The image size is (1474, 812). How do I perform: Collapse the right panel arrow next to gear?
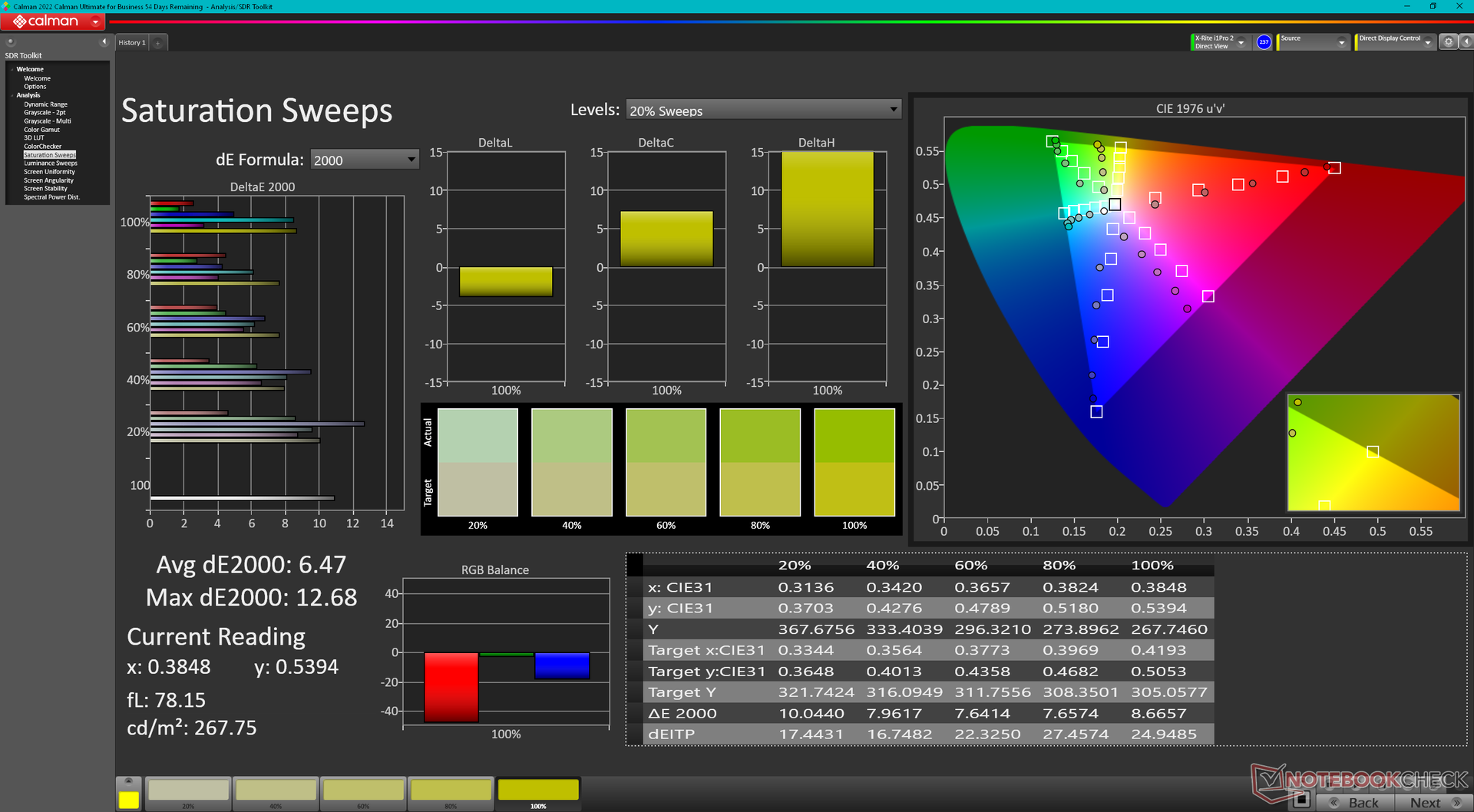point(1466,42)
